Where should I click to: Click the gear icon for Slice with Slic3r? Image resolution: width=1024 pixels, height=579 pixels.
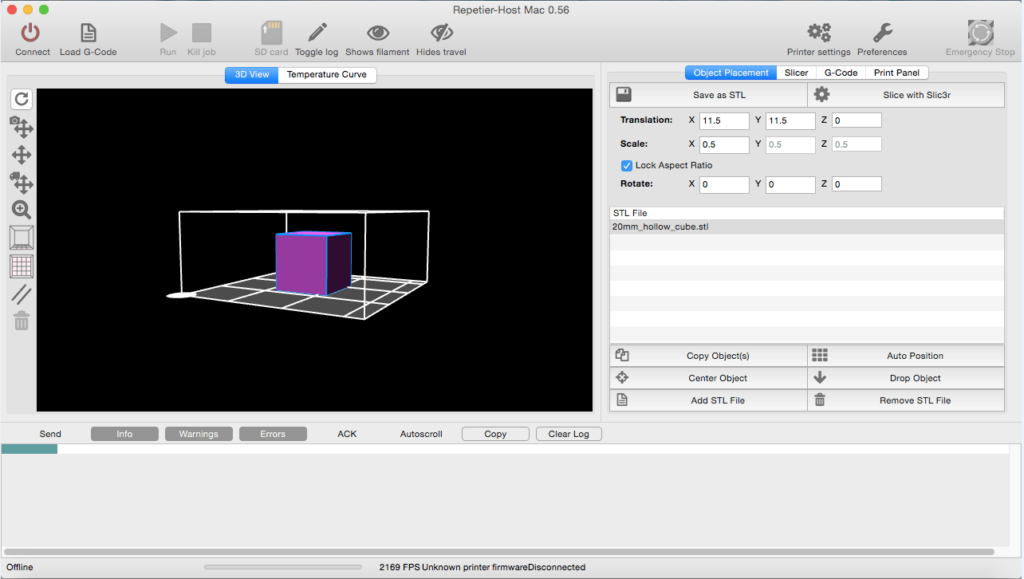pos(822,95)
